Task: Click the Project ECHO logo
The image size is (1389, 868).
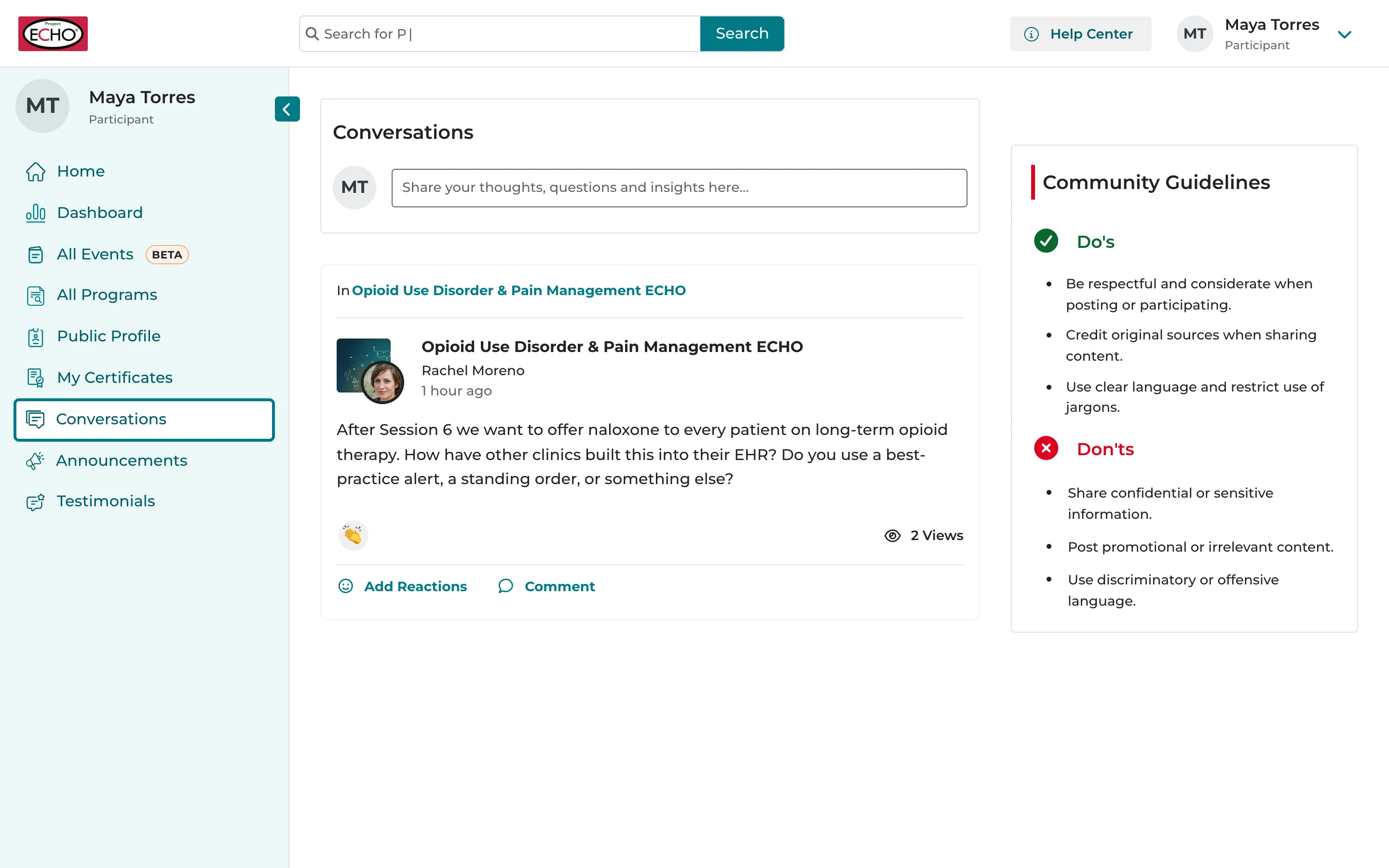Action: tap(53, 33)
